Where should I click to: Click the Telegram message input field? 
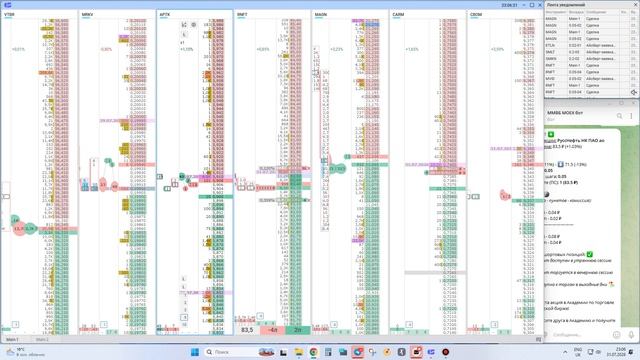point(581,334)
